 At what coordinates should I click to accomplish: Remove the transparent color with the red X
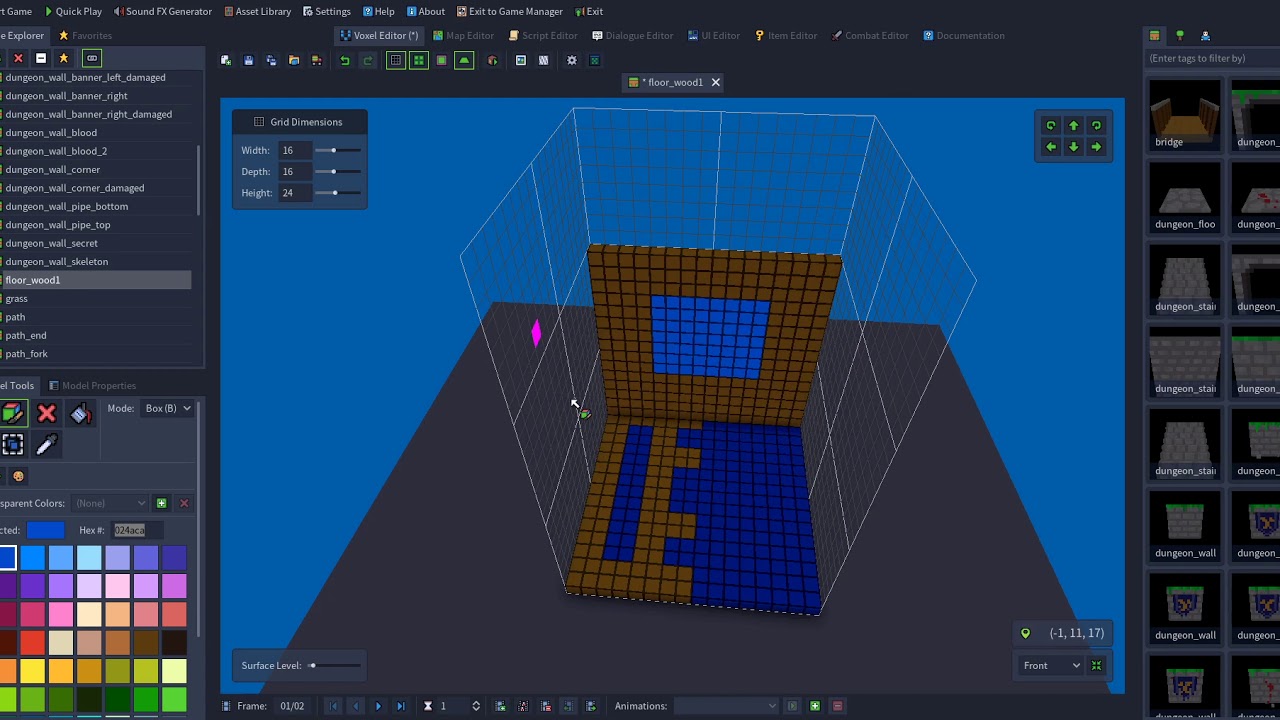click(184, 503)
